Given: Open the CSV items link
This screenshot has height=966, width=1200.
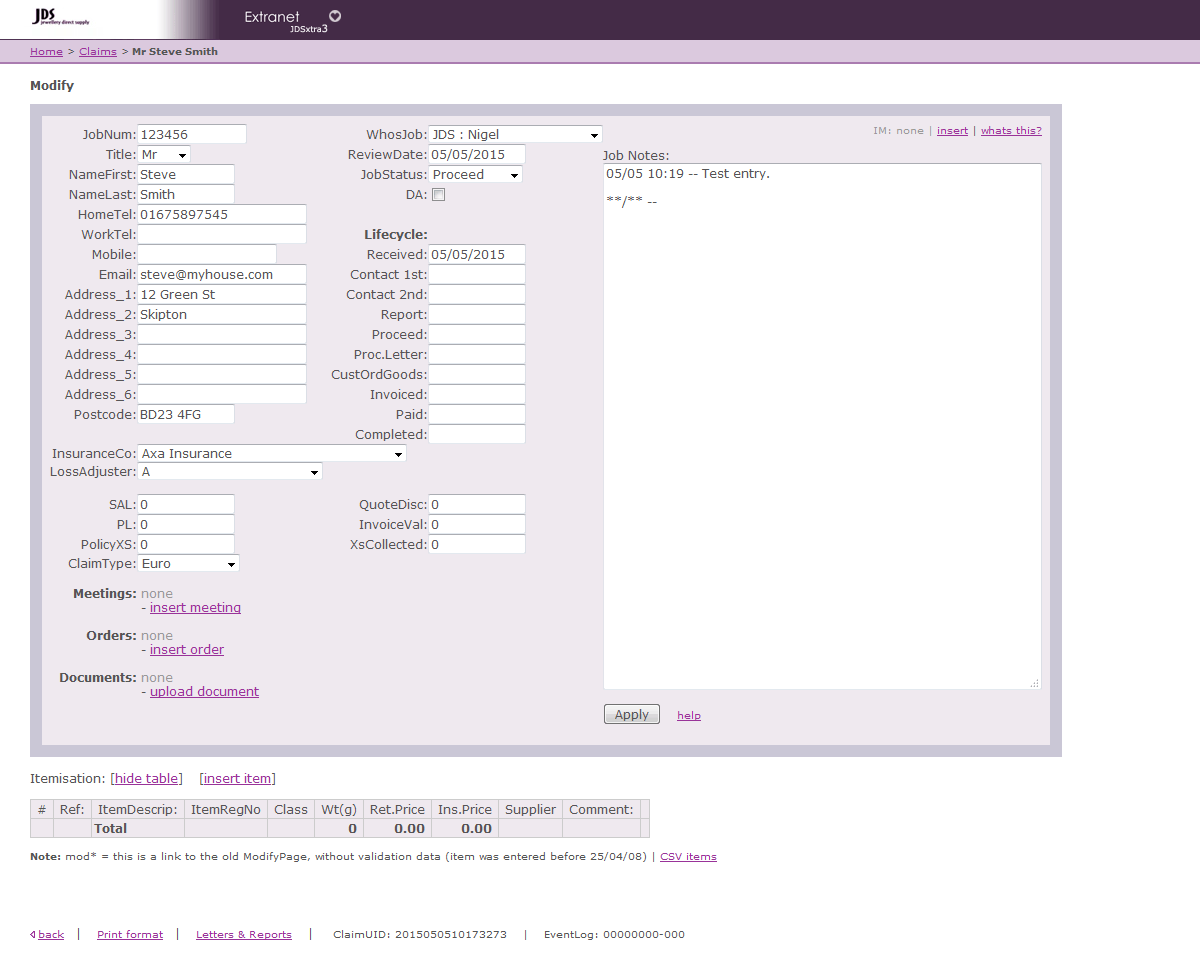Looking at the screenshot, I should tap(688, 857).
